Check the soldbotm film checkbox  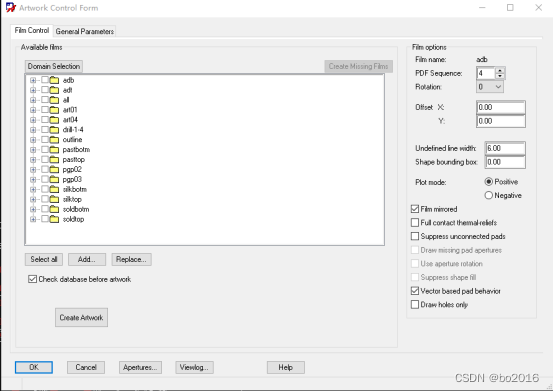tap(45, 209)
